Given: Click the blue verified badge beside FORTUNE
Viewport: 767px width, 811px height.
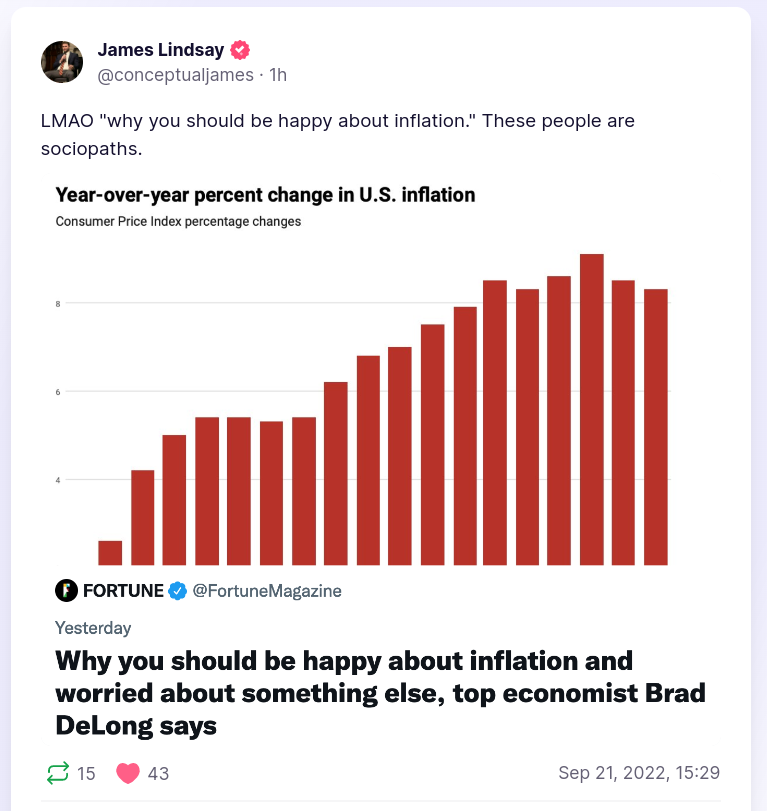Looking at the screenshot, I should point(177,590).
